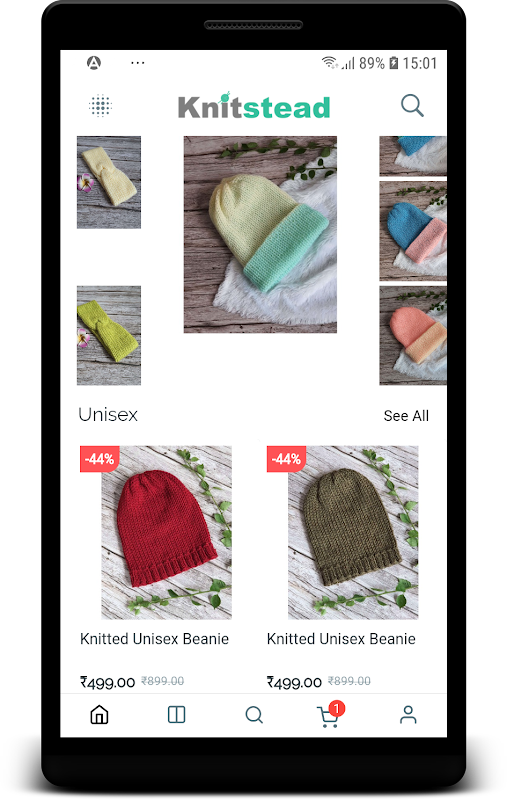Select the blue and pink beanie thumbnail
This screenshot has height=800, width=507.
click(x=413, y=231)
